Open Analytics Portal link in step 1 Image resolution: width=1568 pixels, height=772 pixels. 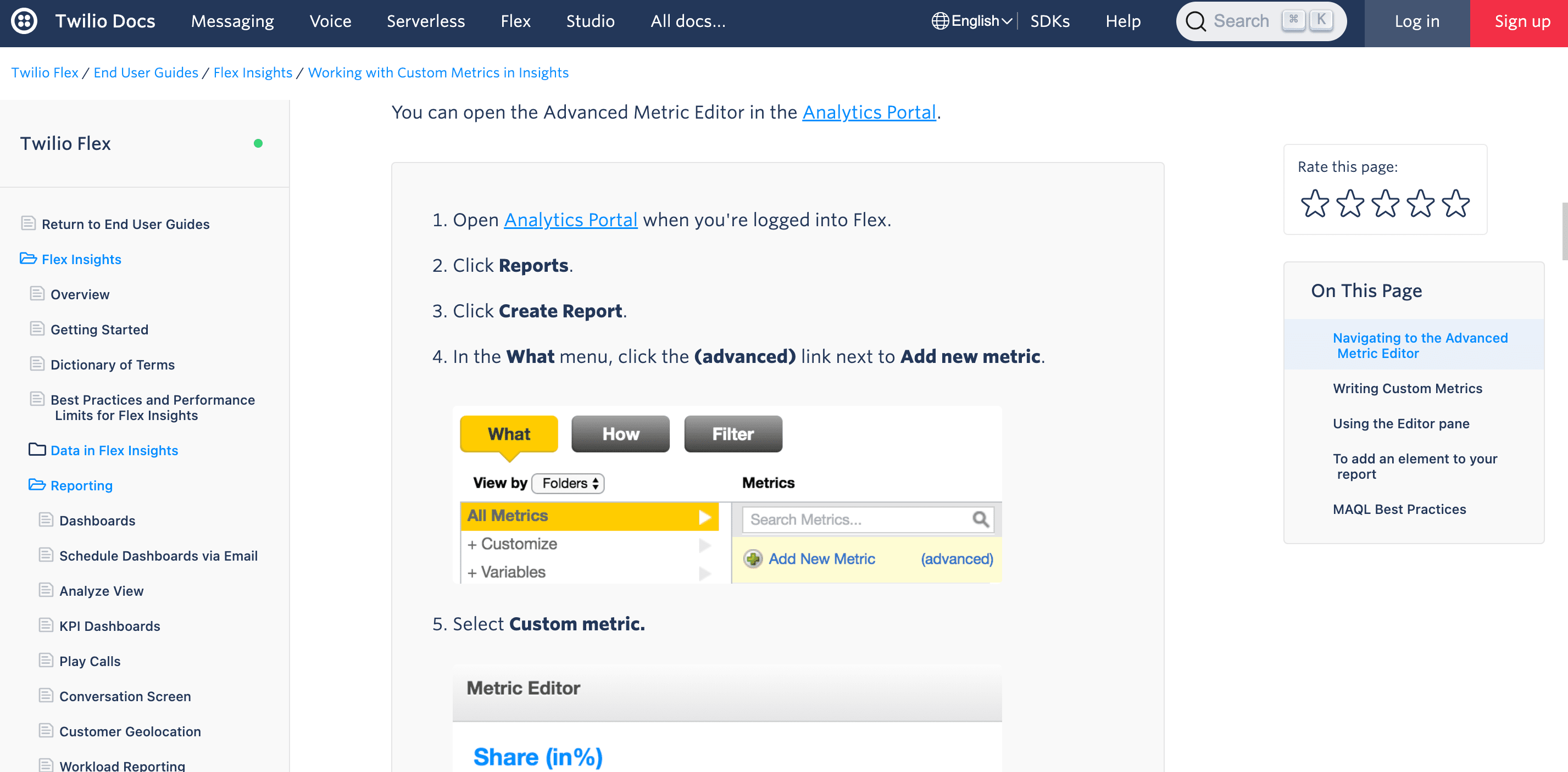(x=570, y=220)
